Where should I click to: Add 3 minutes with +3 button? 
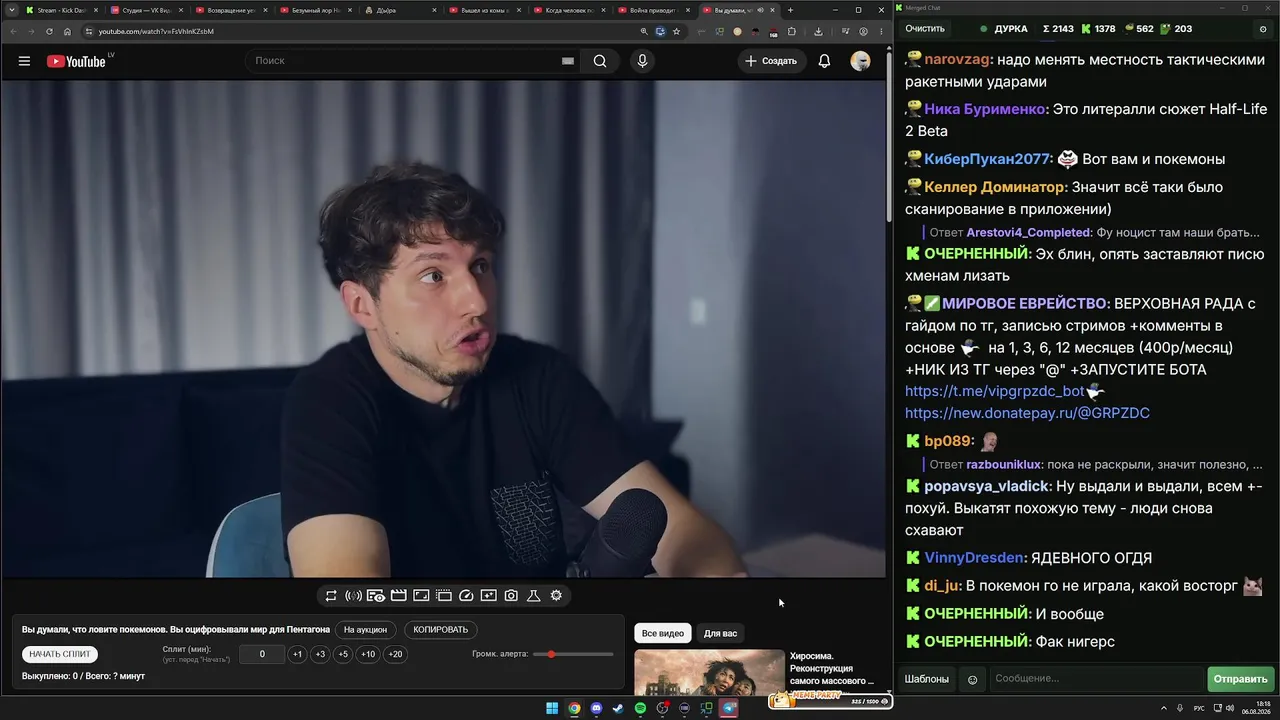320,655
